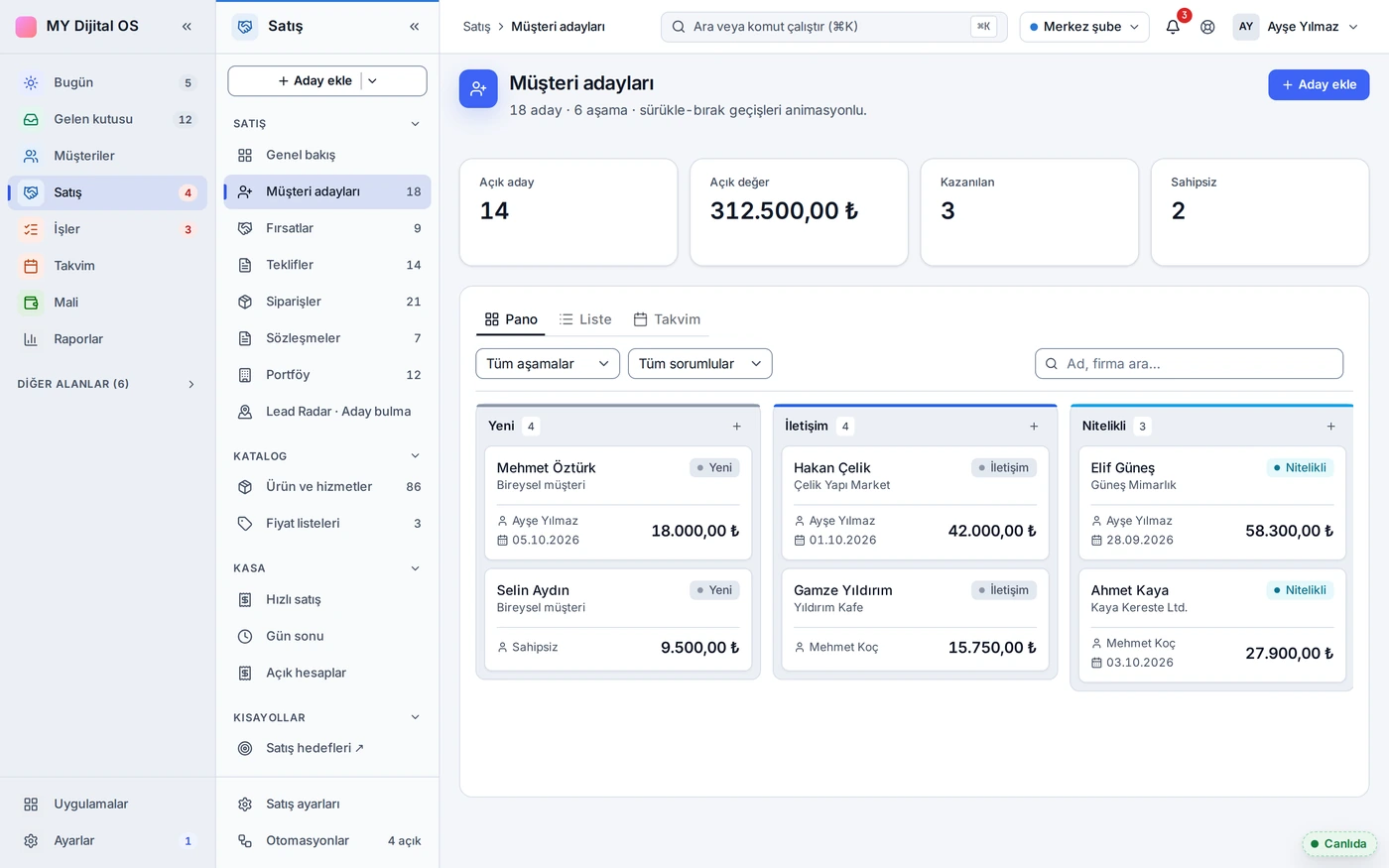Image resolution: width=1389 pixels, height=868 pixels.
Task: Open Takvim in the main sidebar
Action: 107,266
